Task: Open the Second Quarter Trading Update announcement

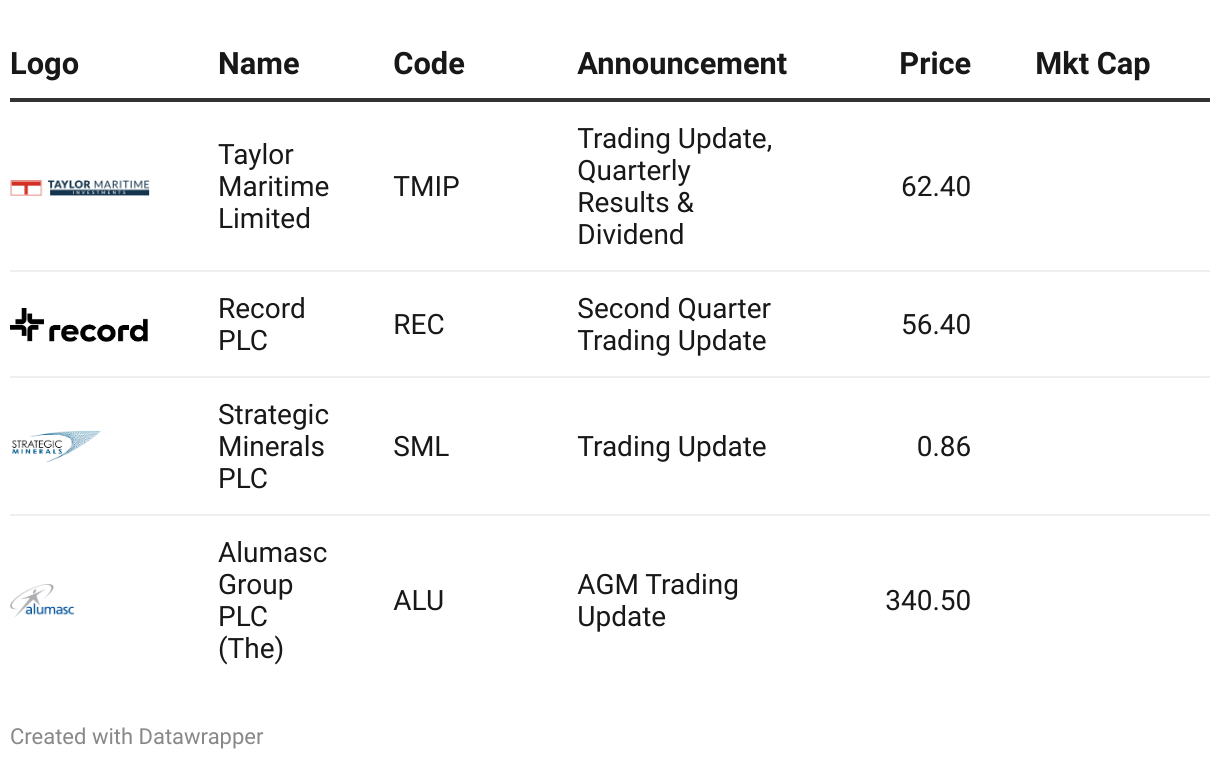Action: coord(673,325)
